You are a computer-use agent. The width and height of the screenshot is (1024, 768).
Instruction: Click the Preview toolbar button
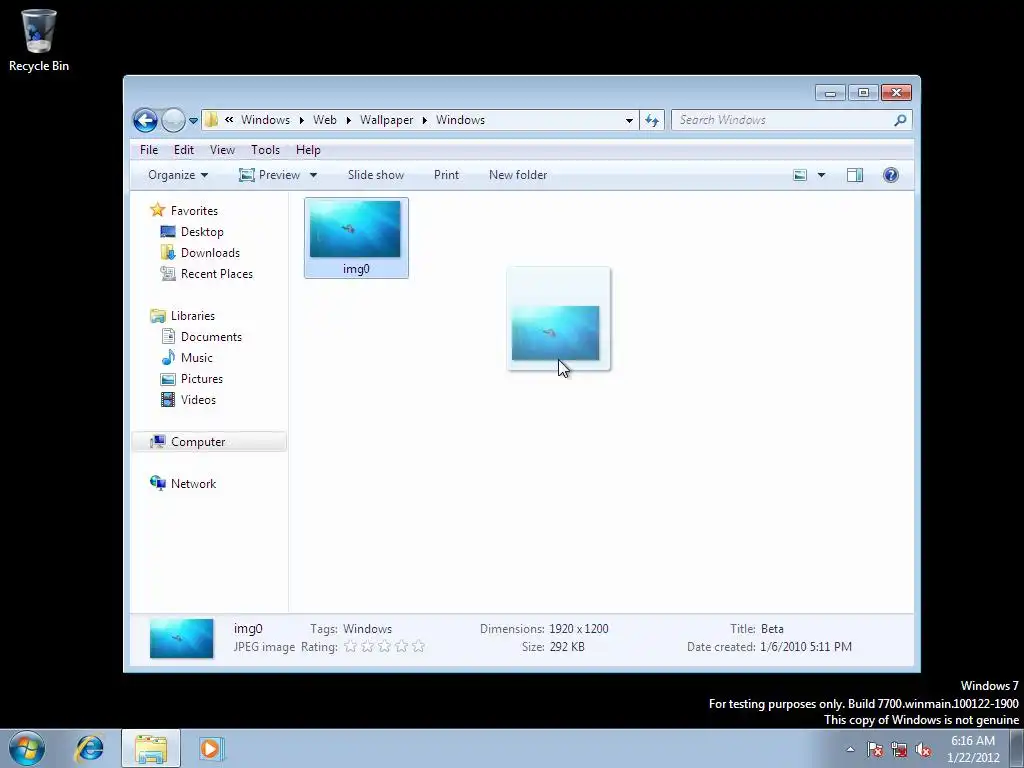coord(270,175)
